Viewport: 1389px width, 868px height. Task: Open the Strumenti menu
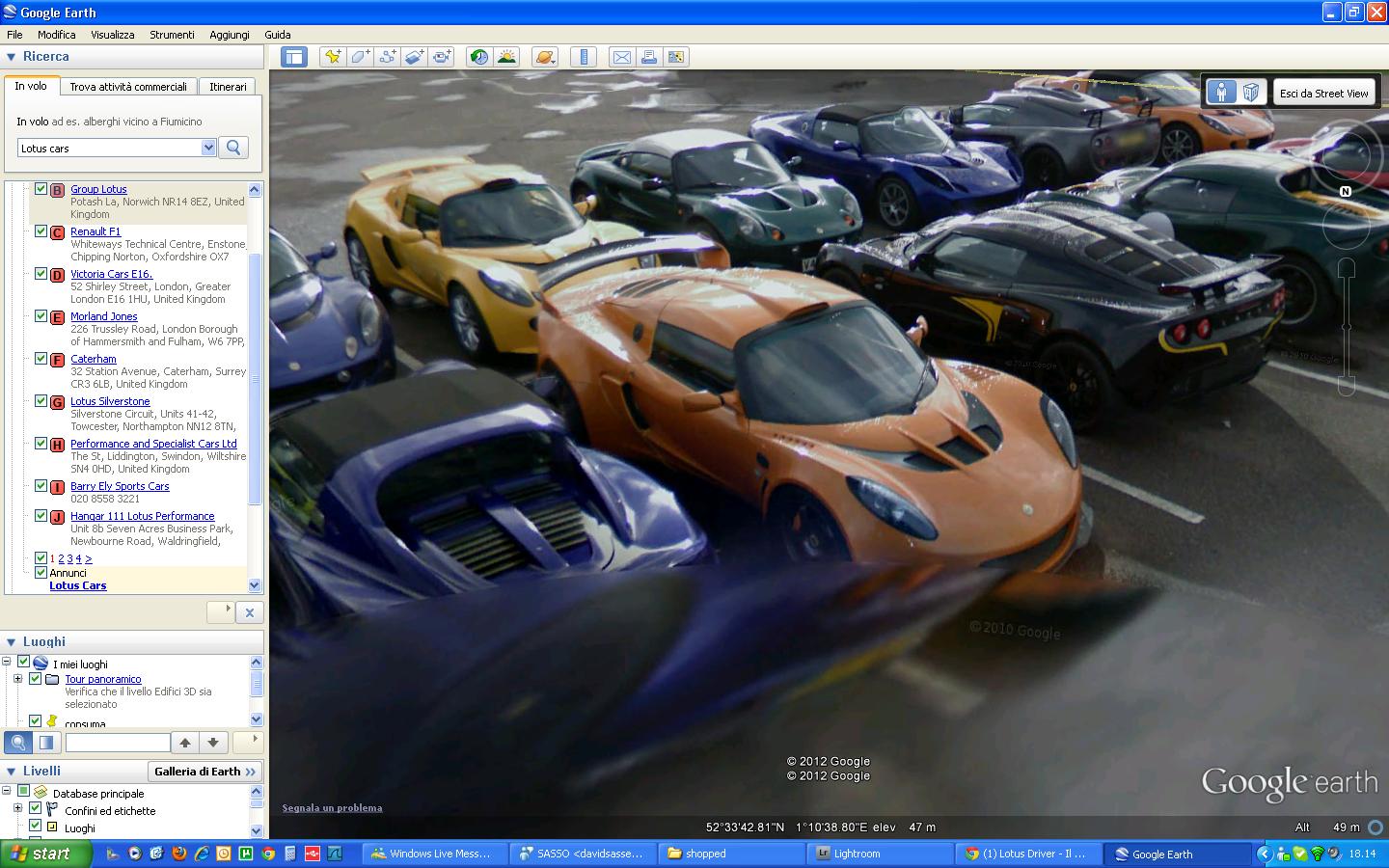click(x=172, y=35)
